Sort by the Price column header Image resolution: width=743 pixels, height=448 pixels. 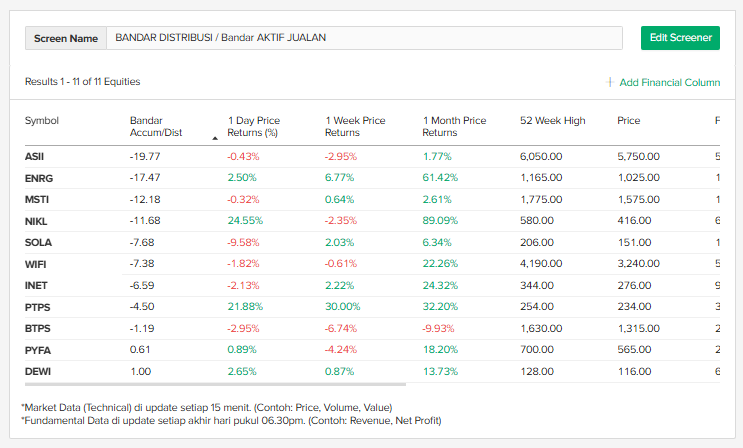coord(628,121)
